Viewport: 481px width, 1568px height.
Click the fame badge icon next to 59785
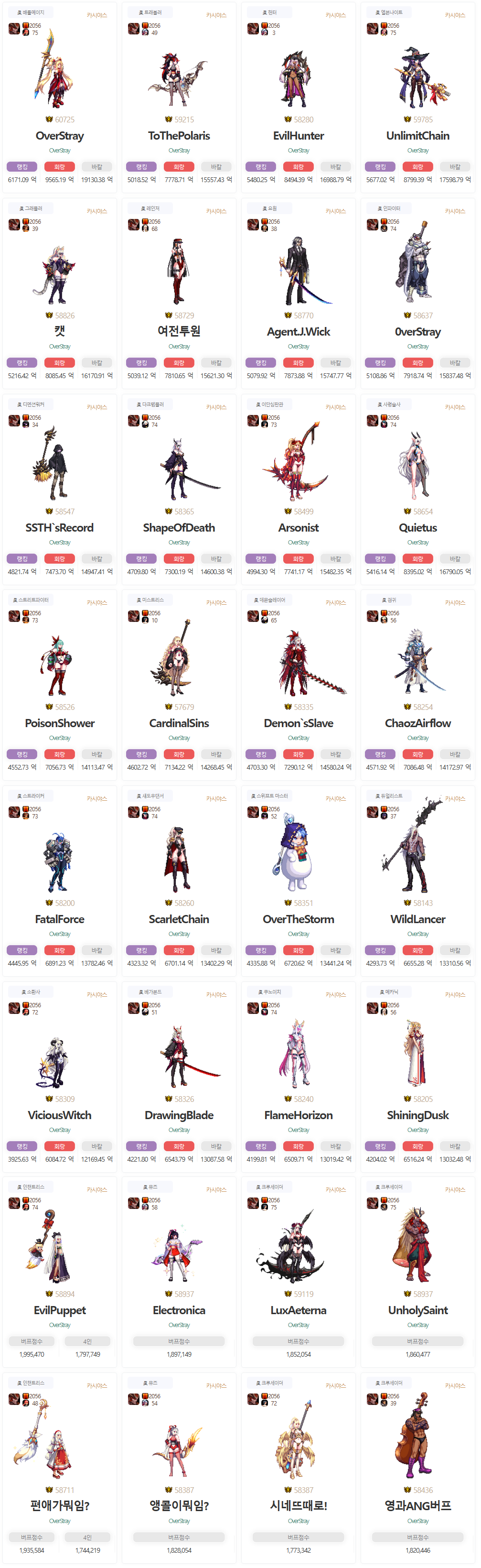pos(407,120)
